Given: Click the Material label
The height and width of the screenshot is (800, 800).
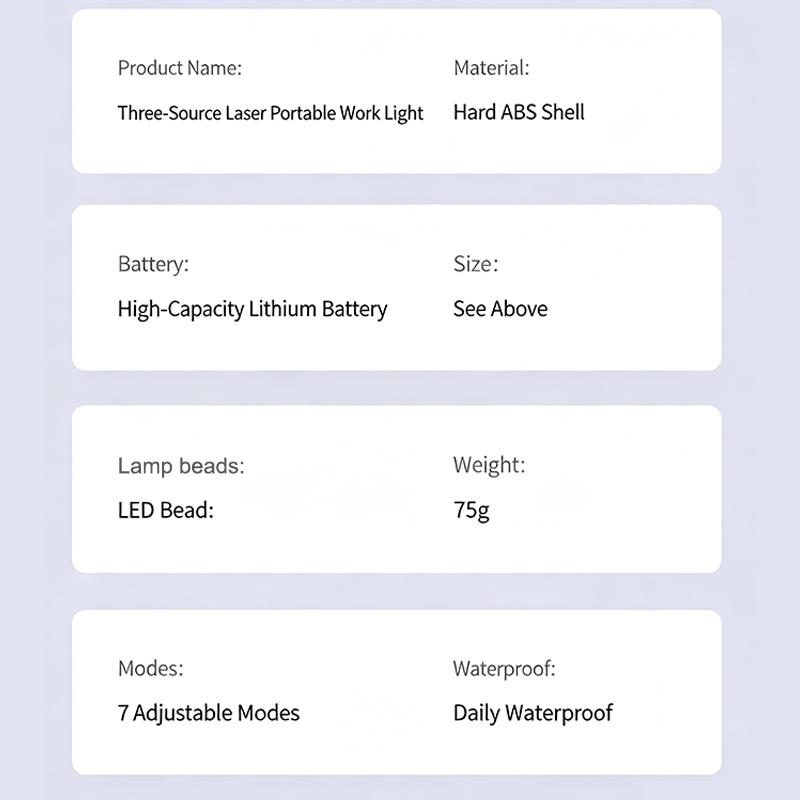Looking at the screenshot, I should 491,68.
